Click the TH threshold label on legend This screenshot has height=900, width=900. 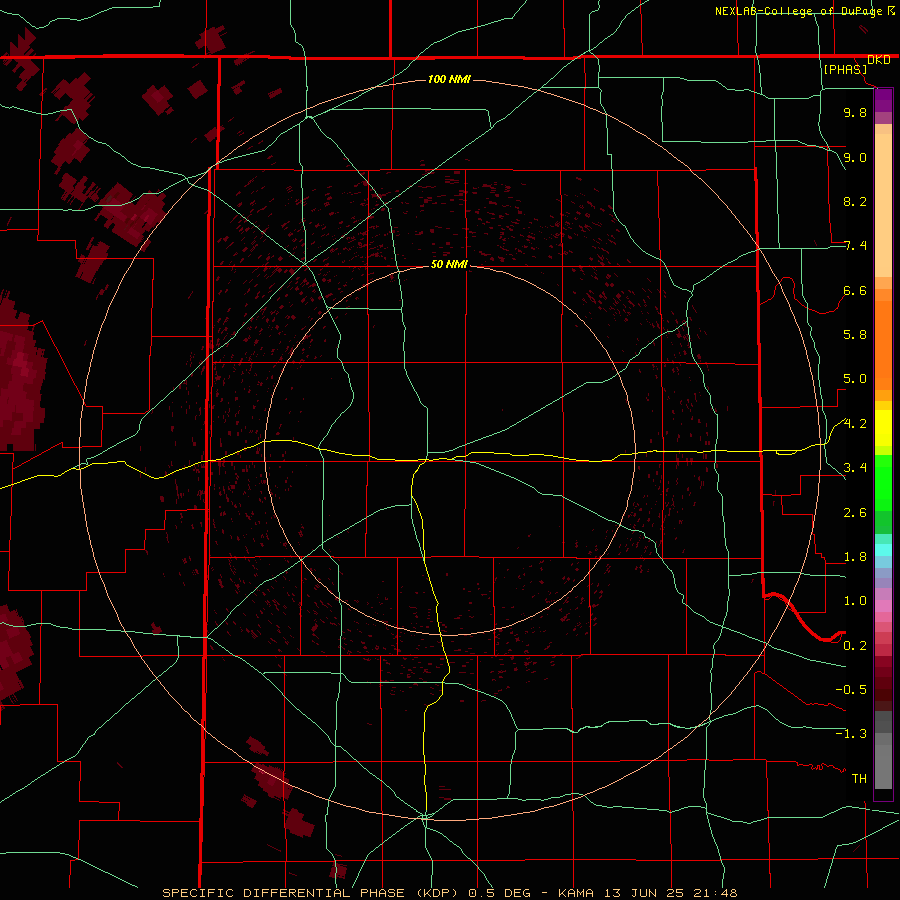click(859, 778)
